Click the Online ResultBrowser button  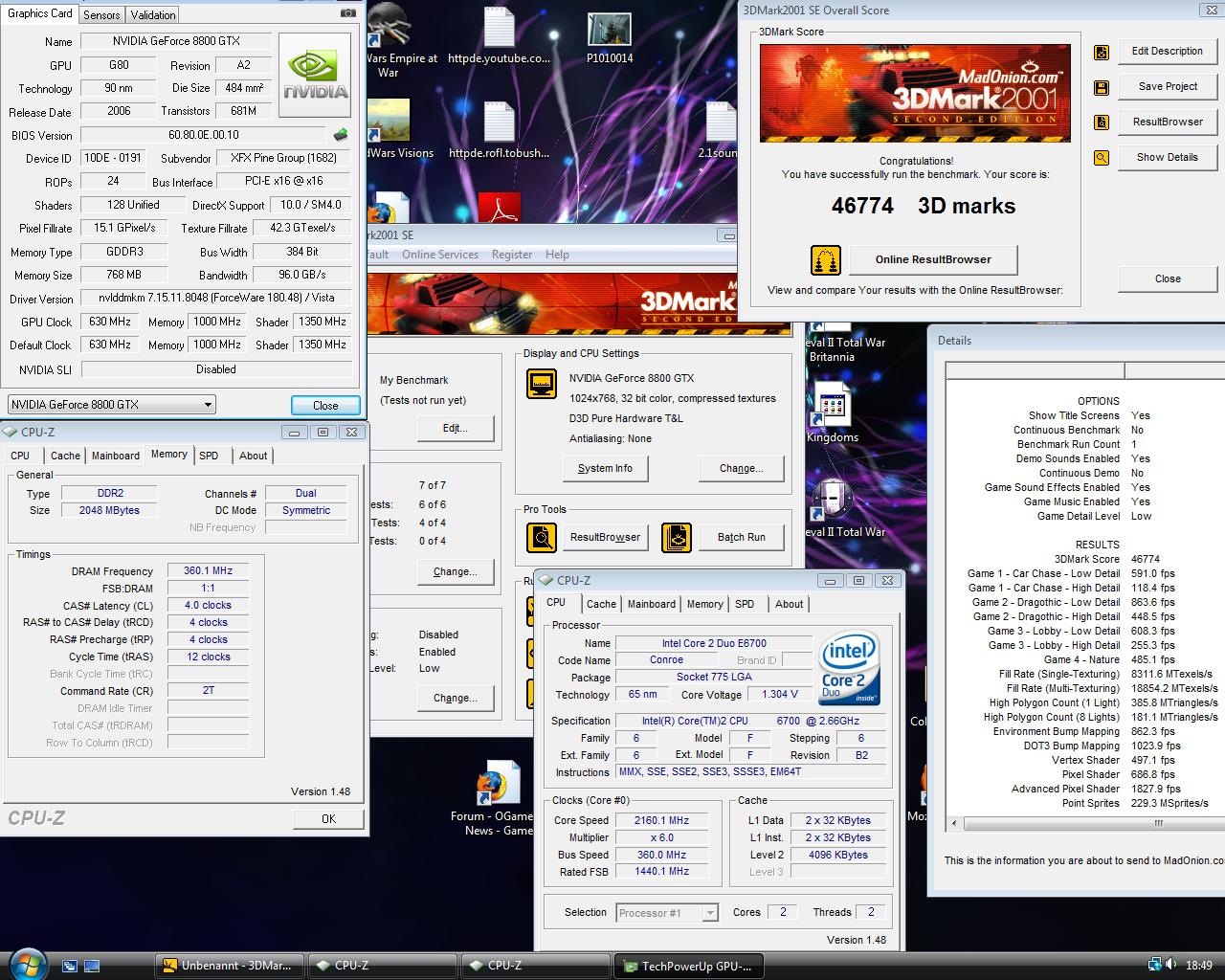click(933, 259)
